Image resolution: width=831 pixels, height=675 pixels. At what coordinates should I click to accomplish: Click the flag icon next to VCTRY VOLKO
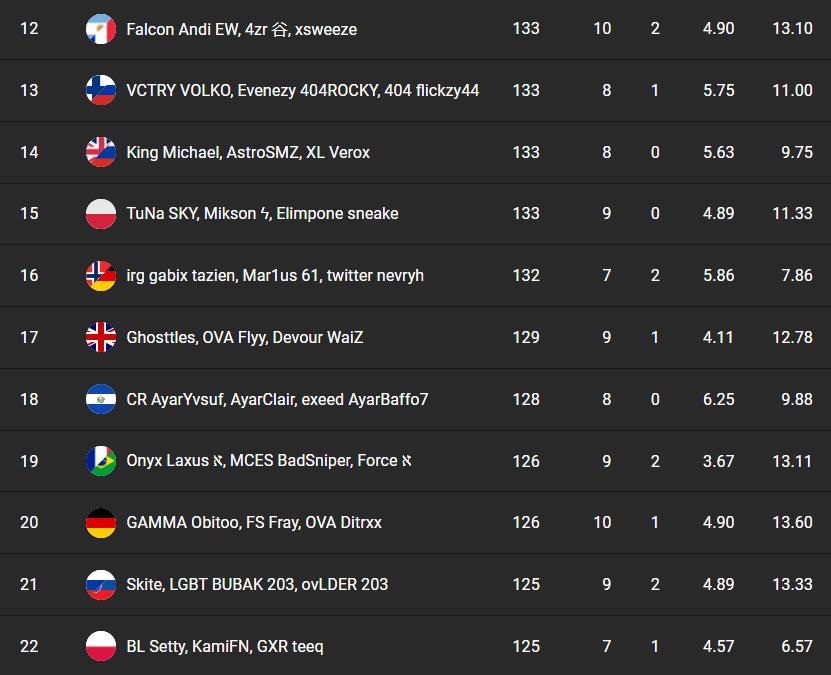click(101, 90)
